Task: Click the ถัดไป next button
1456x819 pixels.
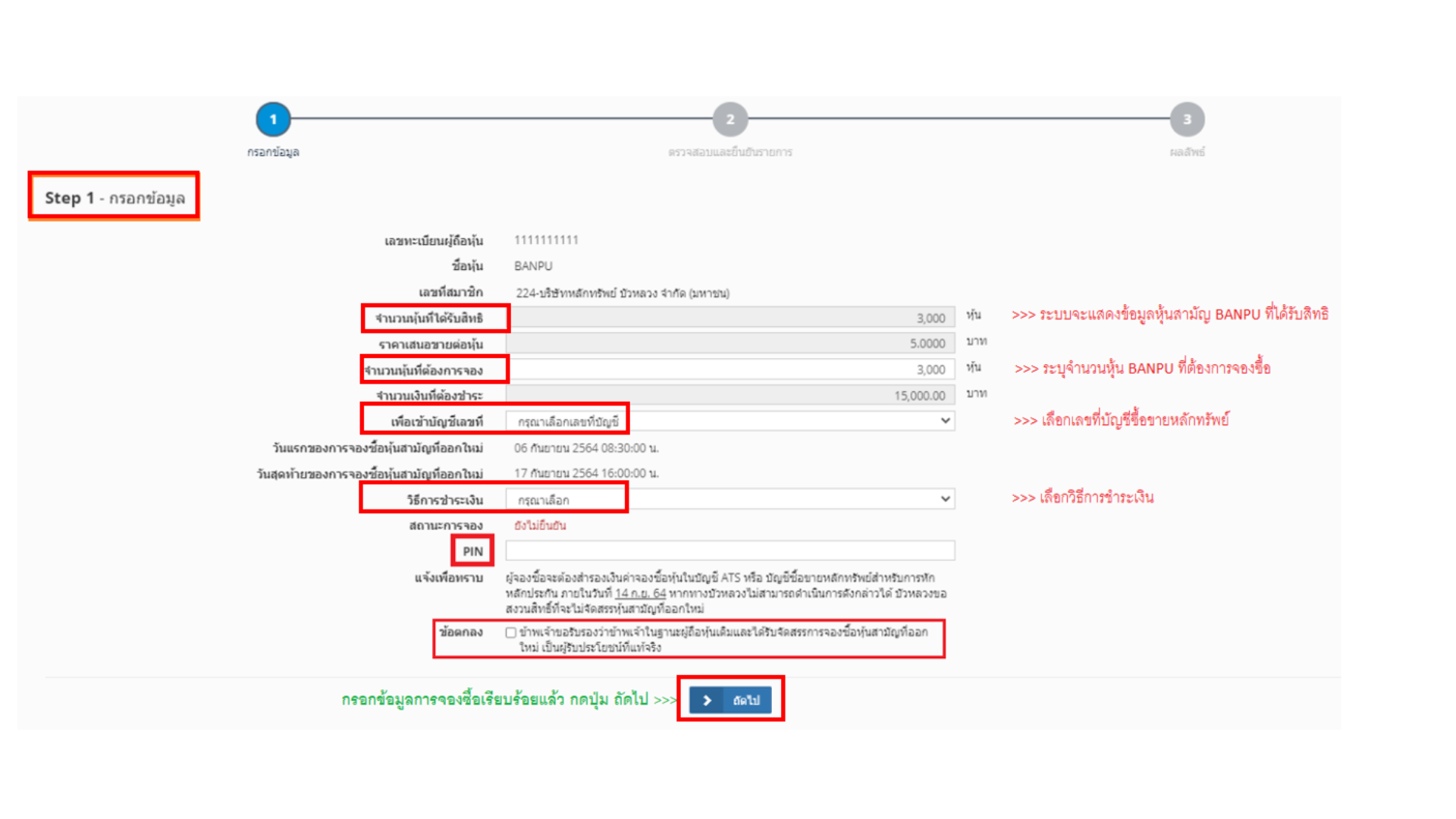Action: pos(730,700)
